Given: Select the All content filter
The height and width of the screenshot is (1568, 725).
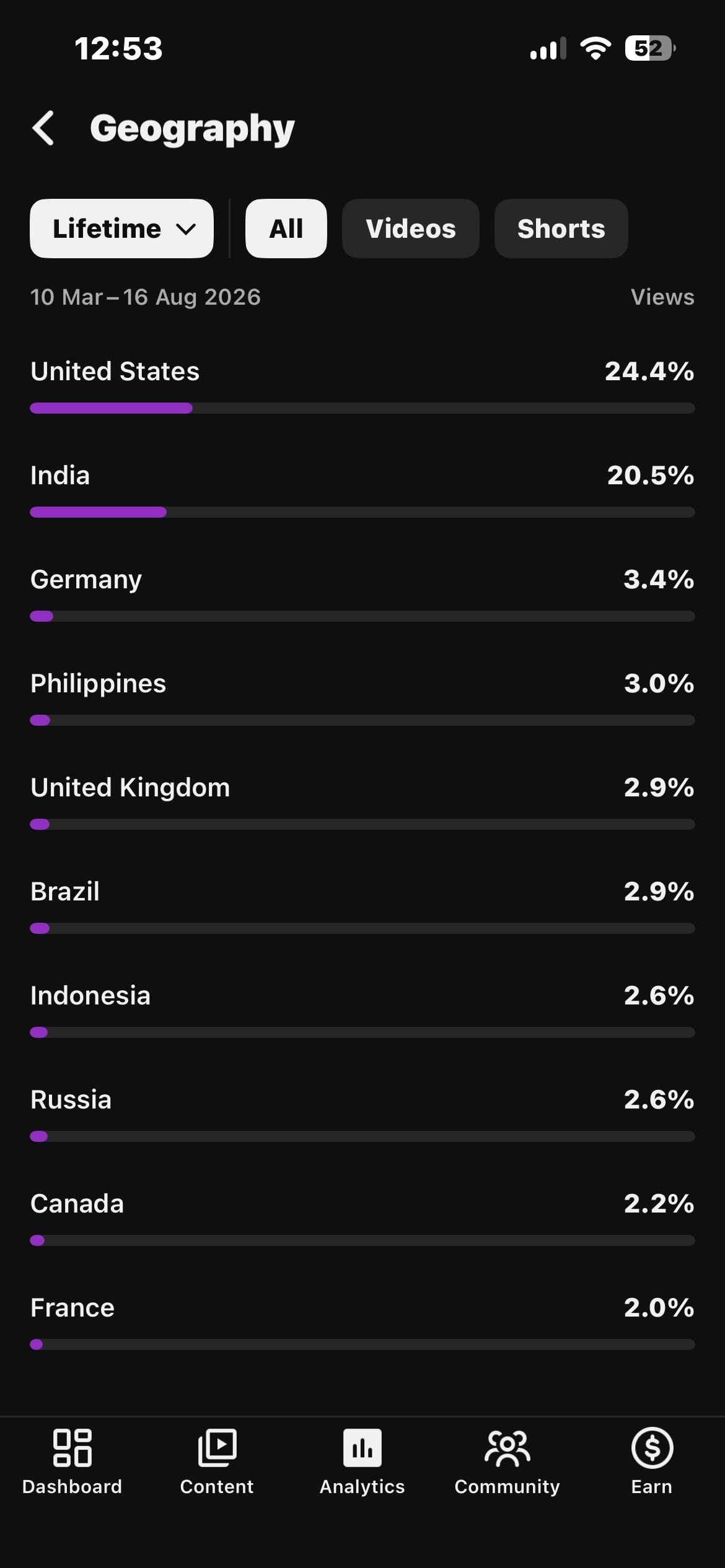Looking at the screenshot, I should pos(286,229).
